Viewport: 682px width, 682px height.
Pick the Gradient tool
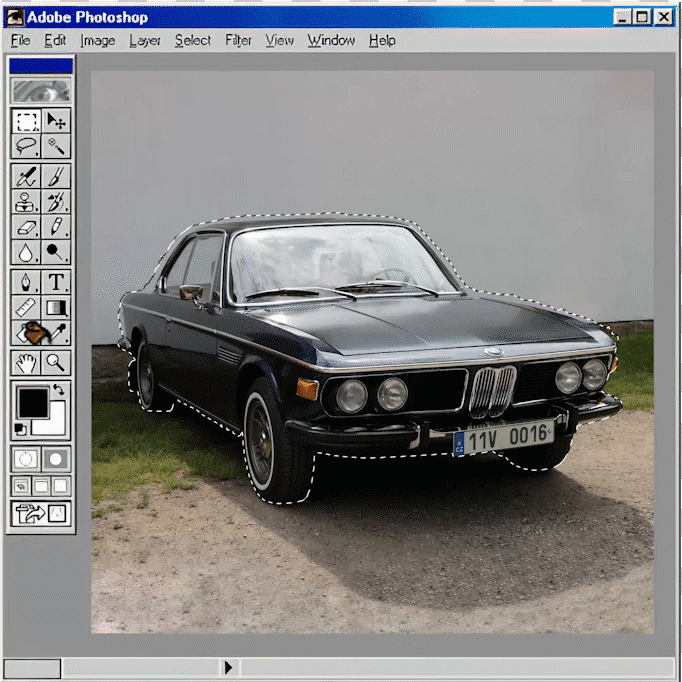point(57,308)
